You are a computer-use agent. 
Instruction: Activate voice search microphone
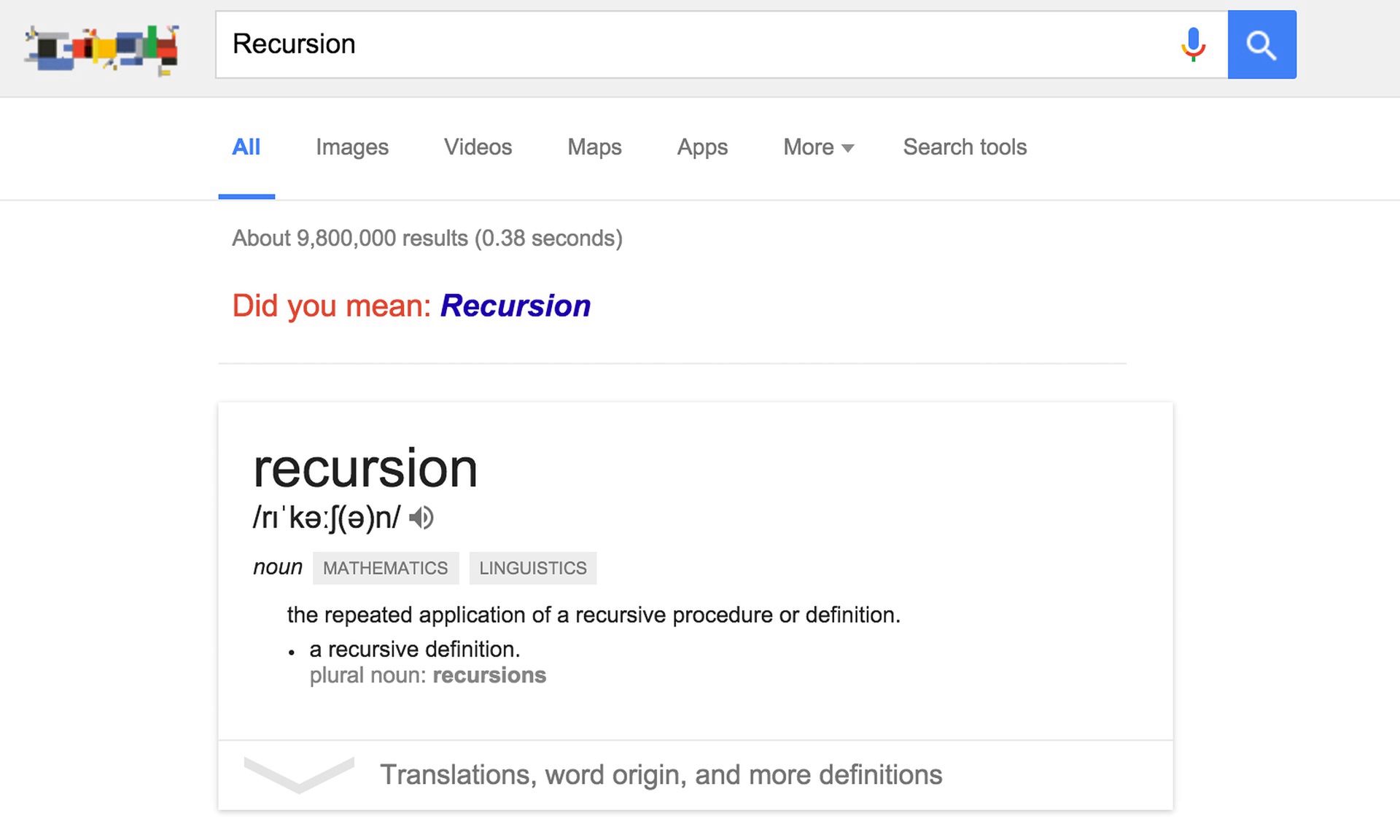point(1193,44)
